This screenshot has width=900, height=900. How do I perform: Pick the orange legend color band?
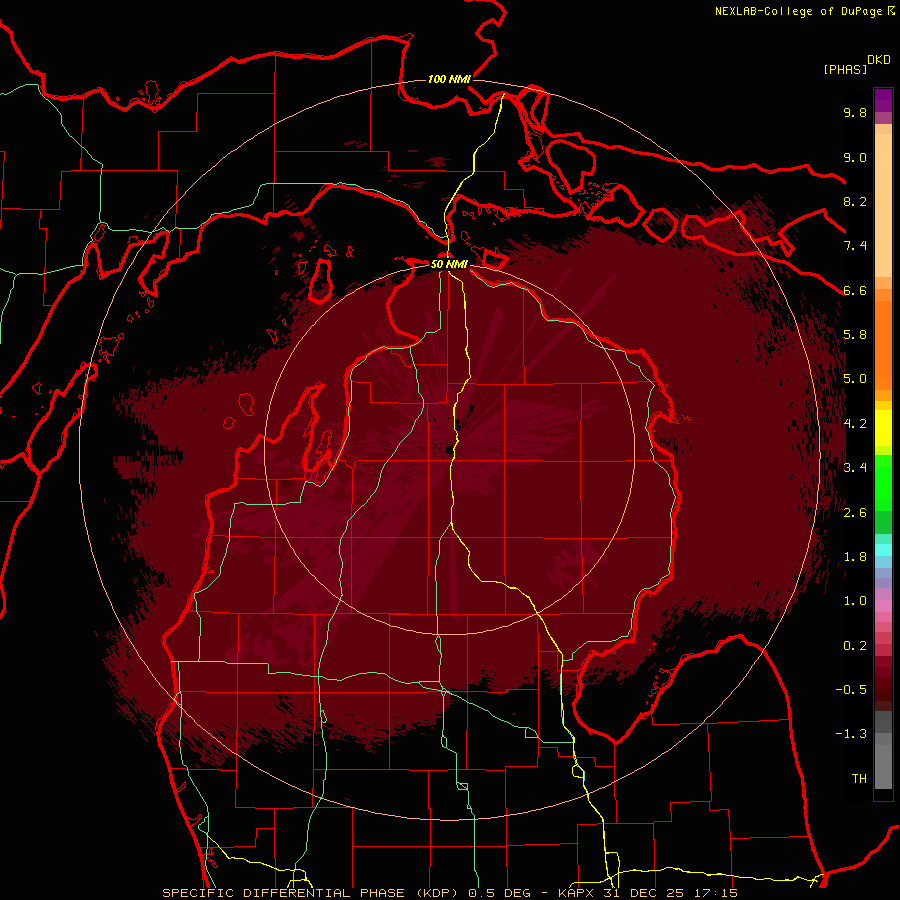(x=883, y=344)
